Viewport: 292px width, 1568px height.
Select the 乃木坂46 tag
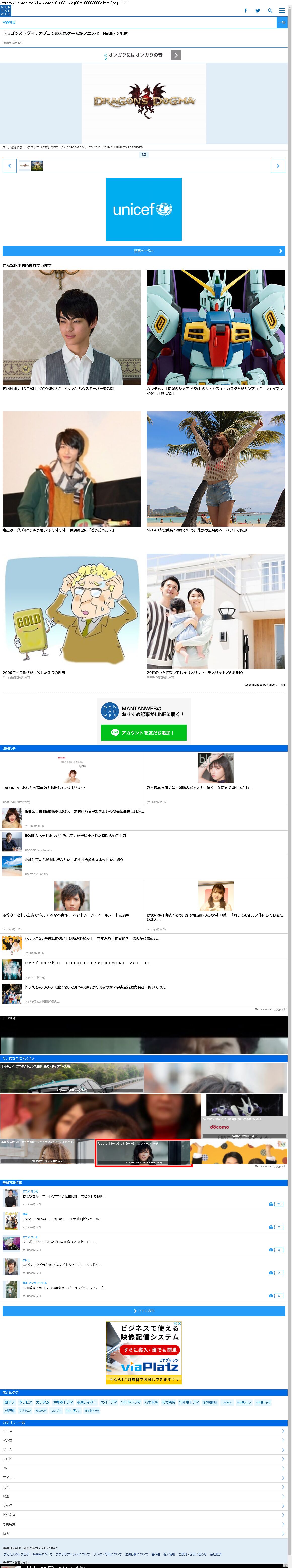click(x=151, y=1402)
